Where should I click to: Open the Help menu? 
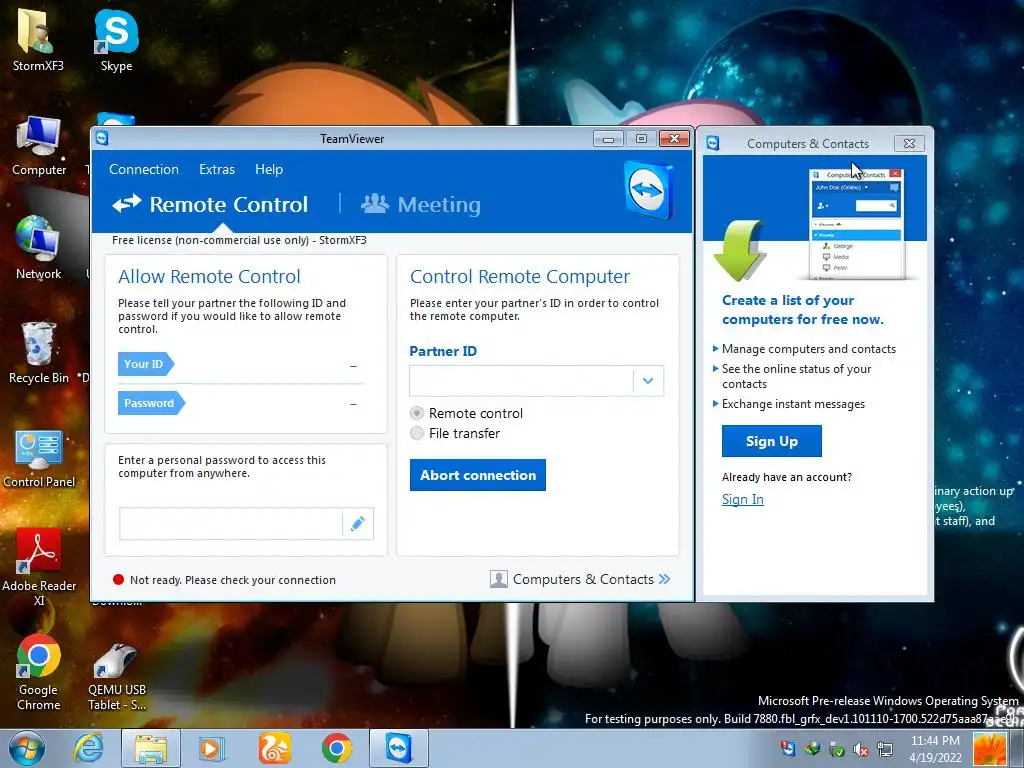269,169
